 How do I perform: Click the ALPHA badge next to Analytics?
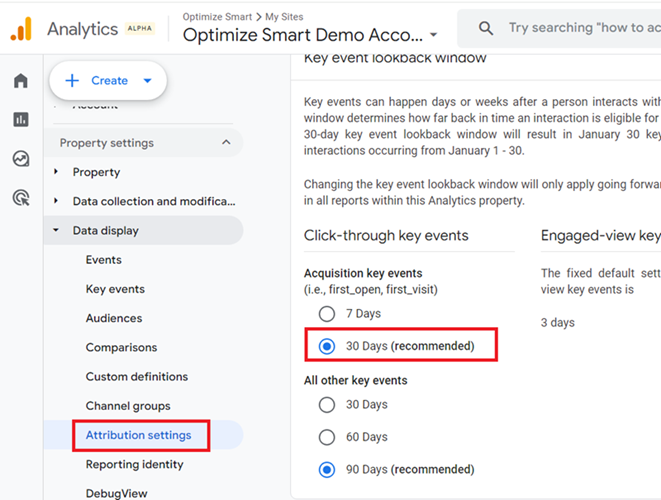click(140, 28)
